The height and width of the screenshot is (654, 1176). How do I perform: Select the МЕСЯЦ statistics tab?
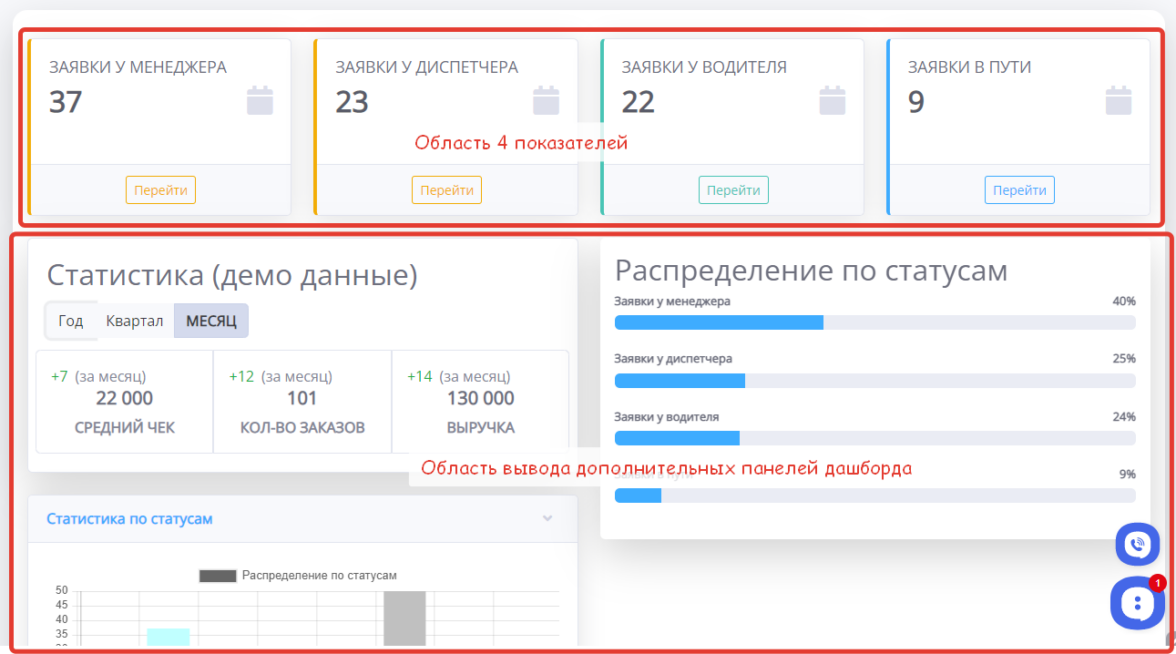coord(211,320)
